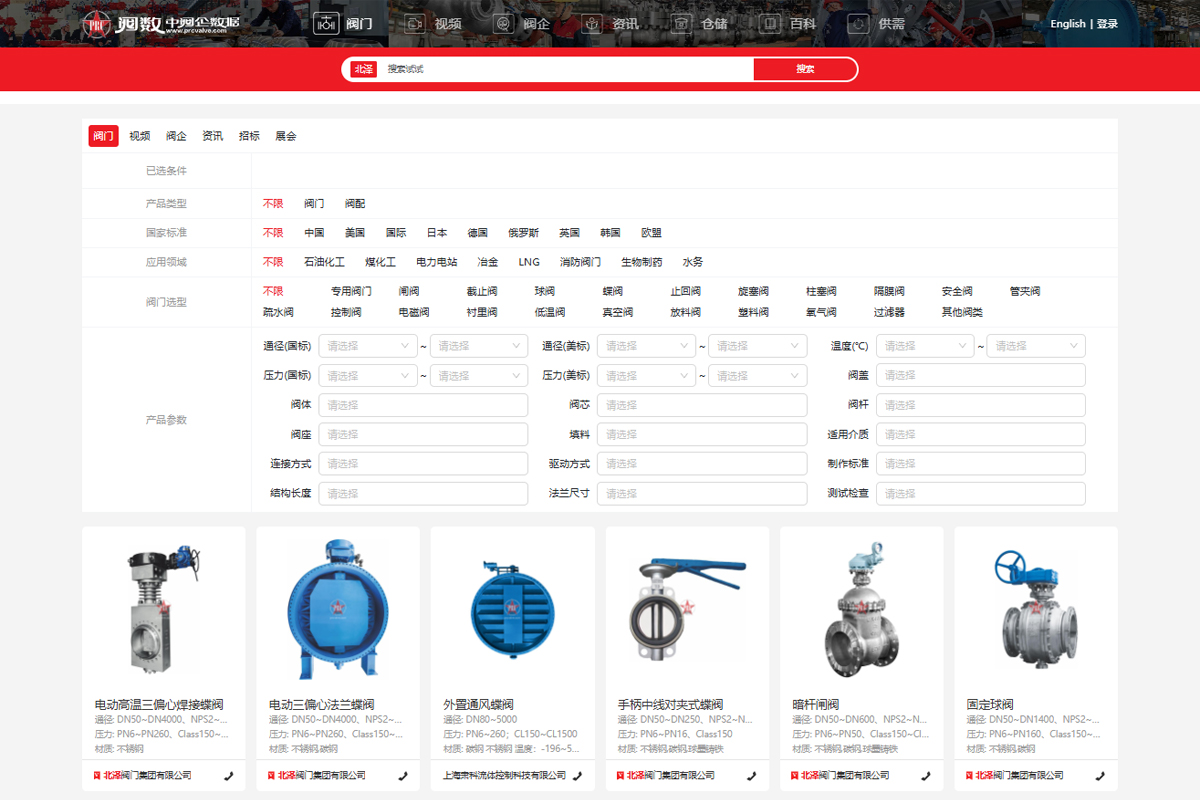Select 不限 in the 国家标准 filter row
This screenshot has height=800, width=1200.
[x=273, y=233]
